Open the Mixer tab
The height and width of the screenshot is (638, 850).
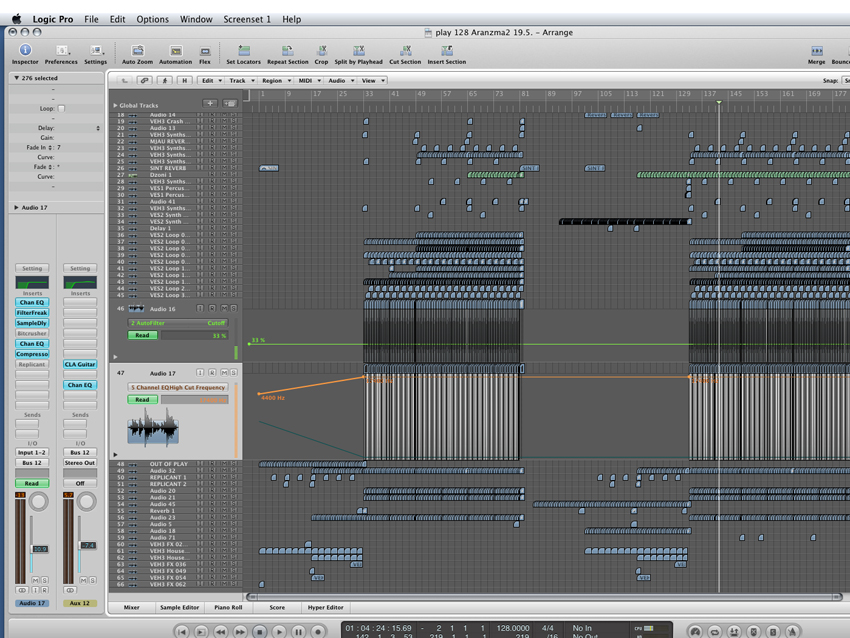pos(132,607)
